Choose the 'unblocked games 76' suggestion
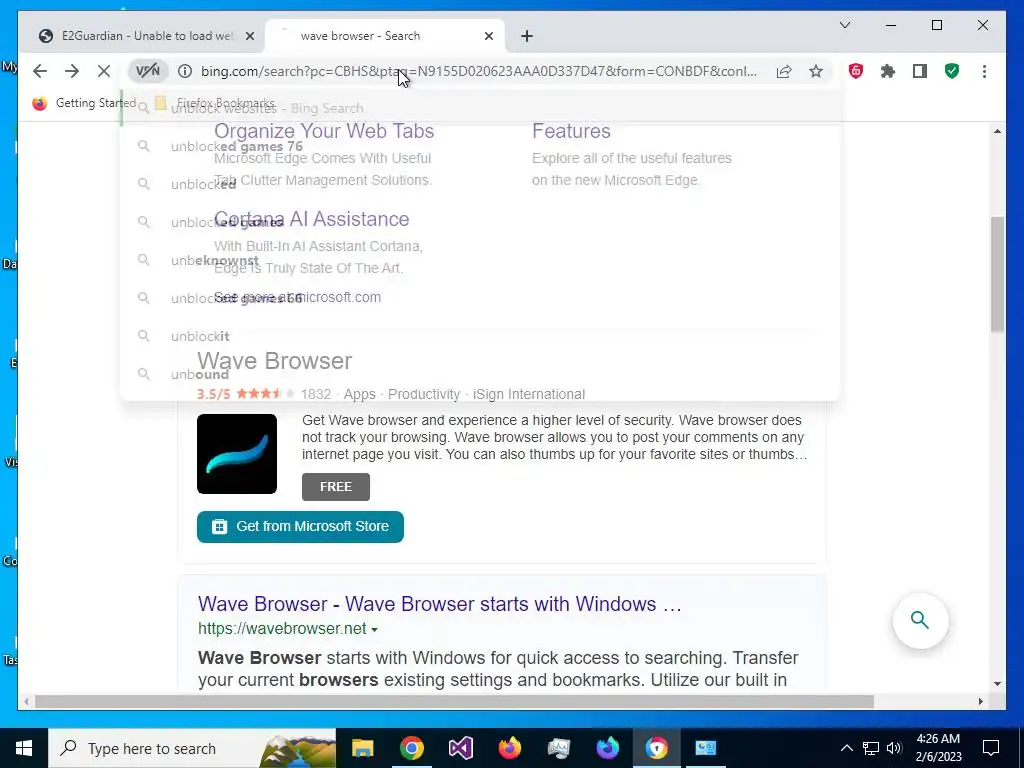This screenshot has height=768, width=1024. point(480,146)
